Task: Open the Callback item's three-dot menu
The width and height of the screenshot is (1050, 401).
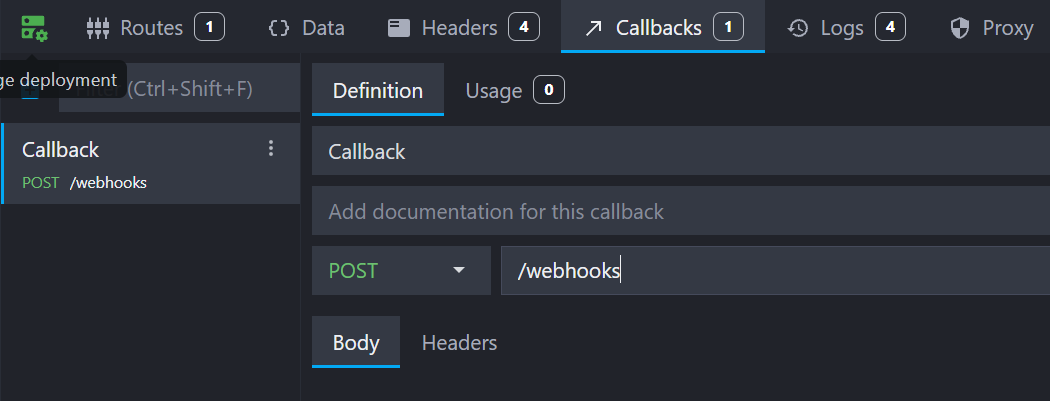Action: pos(270,149)
